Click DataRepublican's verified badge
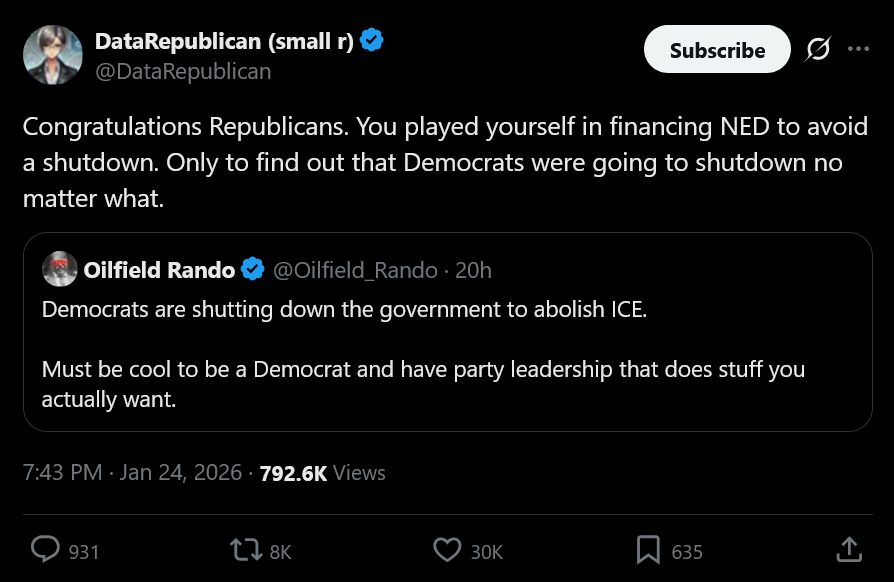Image resolution: width=894 pixels, height=582 pixels. tap(372, 41)
